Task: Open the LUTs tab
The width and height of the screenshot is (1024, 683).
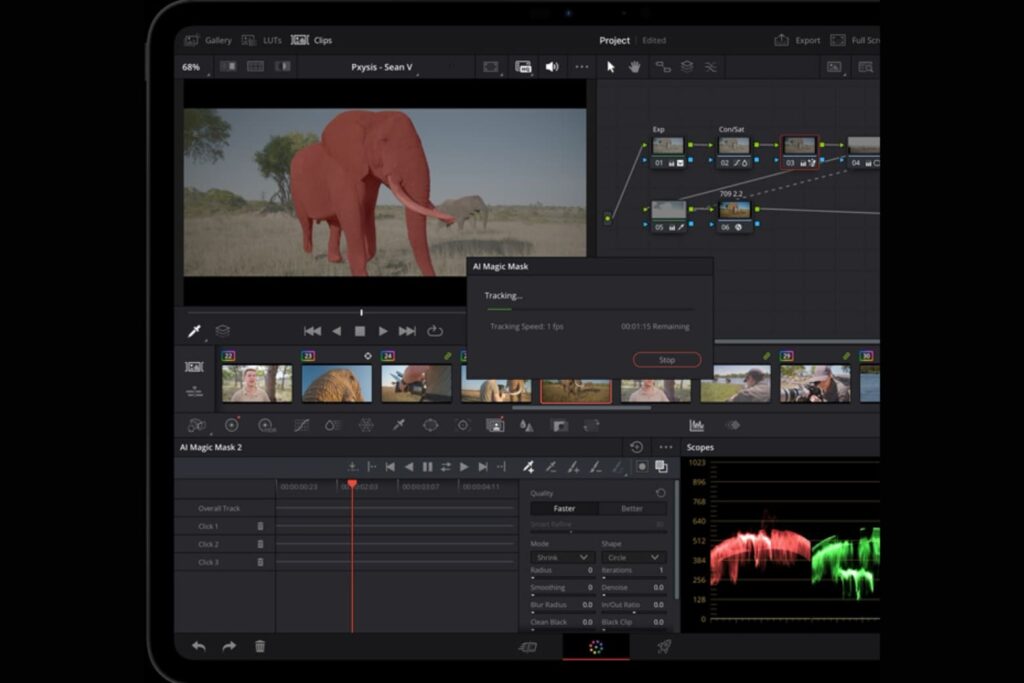Action: (262, 40)
